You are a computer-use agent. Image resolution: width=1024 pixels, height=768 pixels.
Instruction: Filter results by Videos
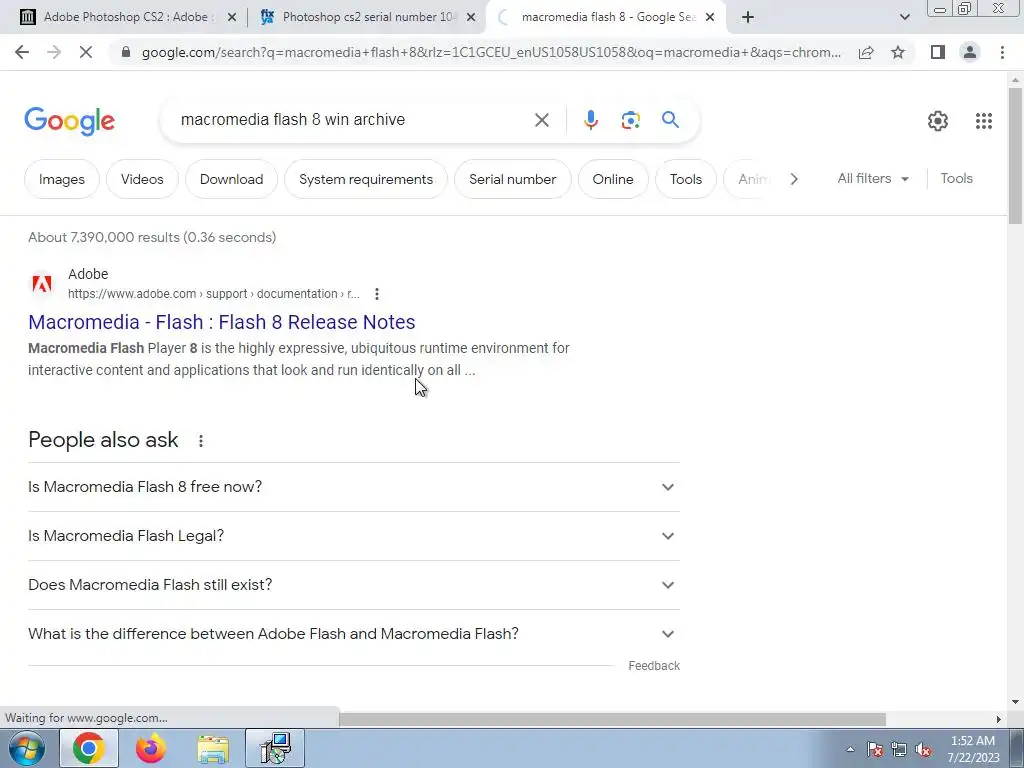pos(142,179)
